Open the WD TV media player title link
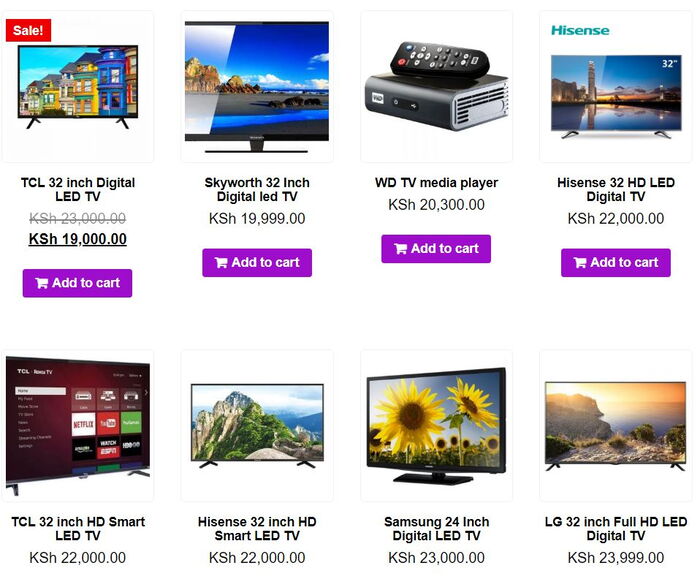Image resolution: width=700 pixels, height=579 pixels. 436,183
